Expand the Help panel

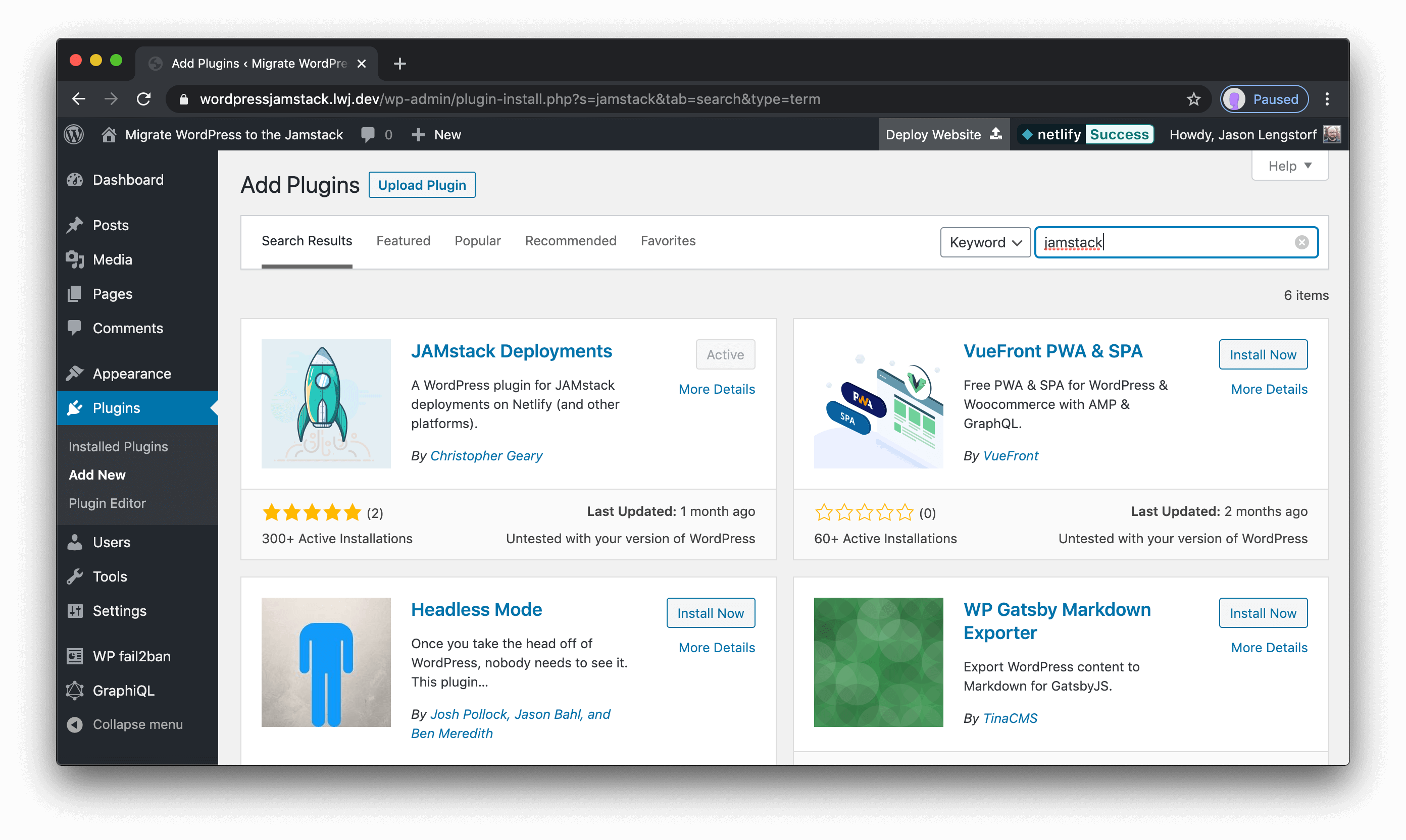point(1290,165)
